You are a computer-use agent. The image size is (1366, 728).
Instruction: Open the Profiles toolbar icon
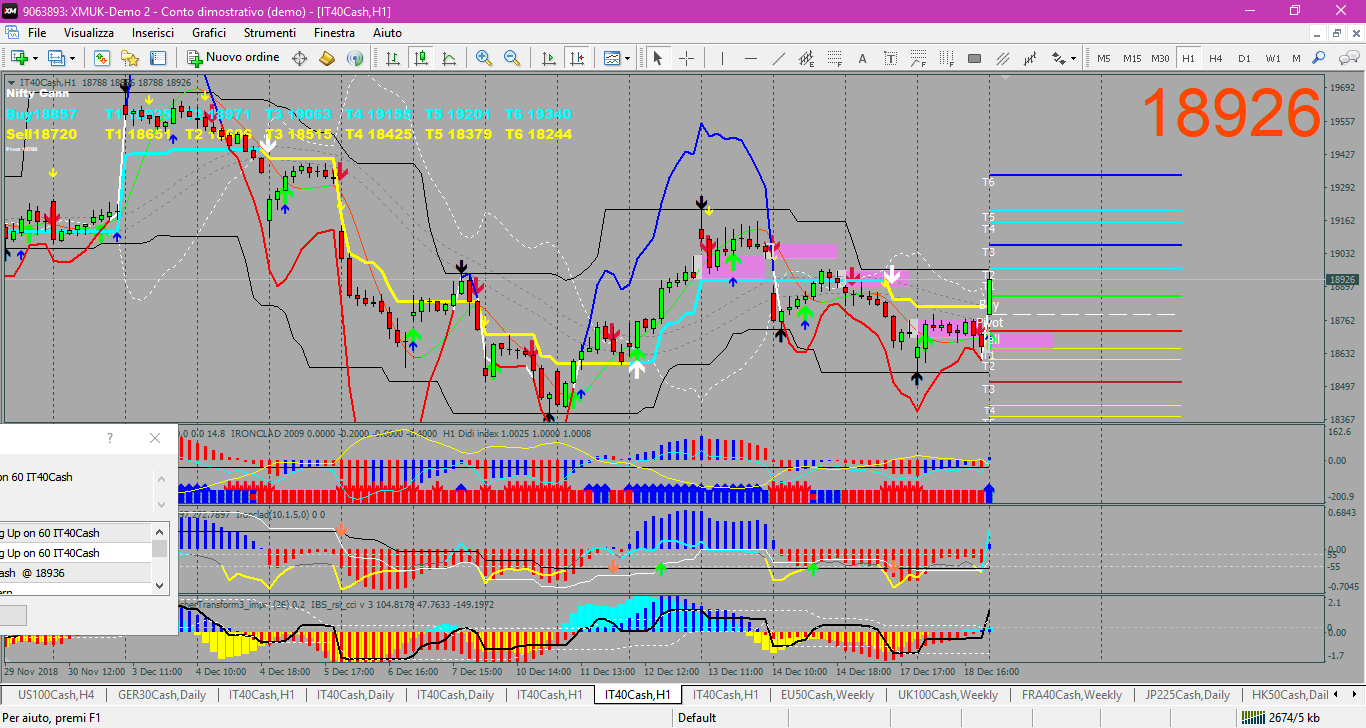56,58
